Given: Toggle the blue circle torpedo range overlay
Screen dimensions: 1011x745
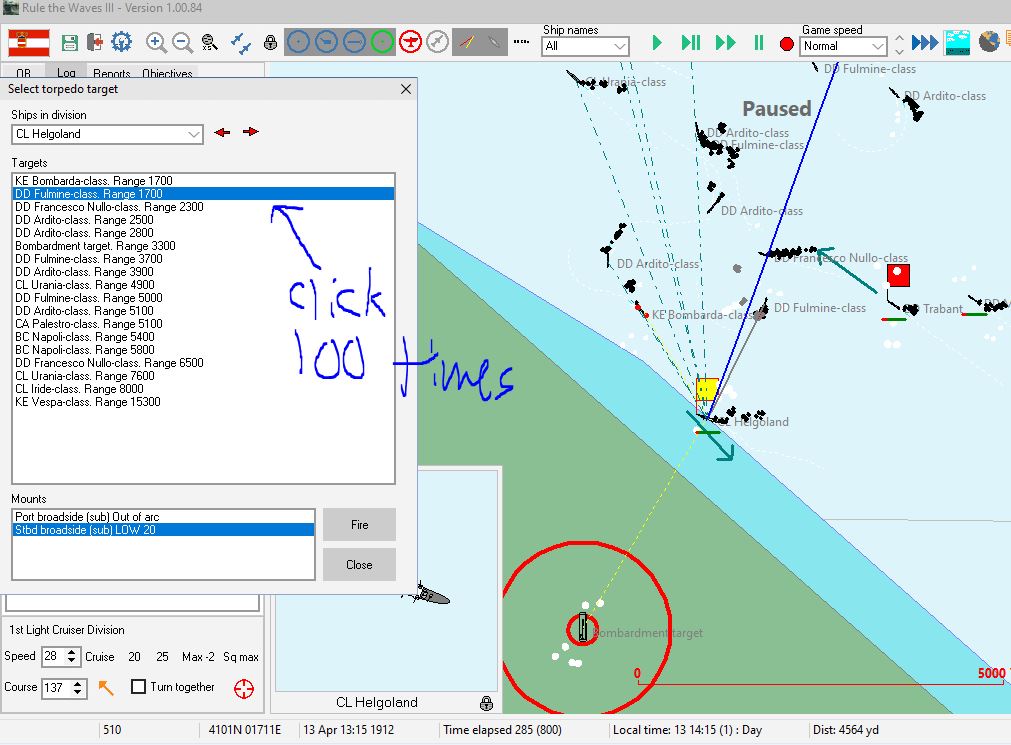Looking at the screenshot, I should tap(354, 43).
